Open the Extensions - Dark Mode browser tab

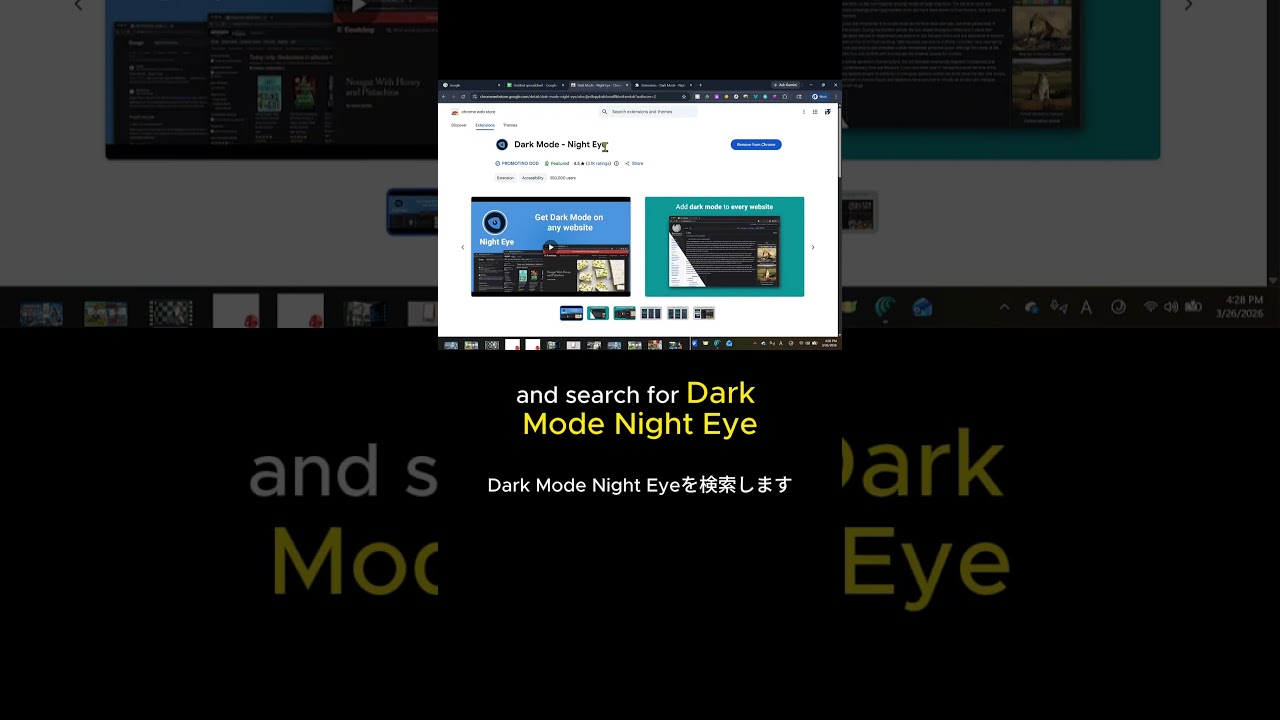(661, 85)
